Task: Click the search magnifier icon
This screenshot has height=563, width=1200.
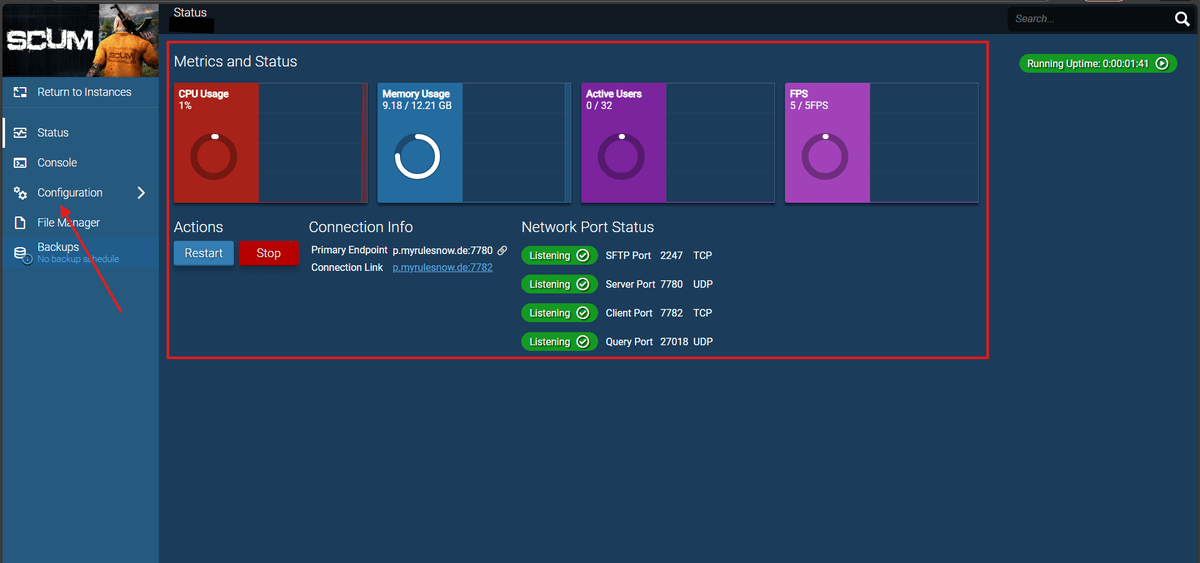Action: coord(1181,19)
